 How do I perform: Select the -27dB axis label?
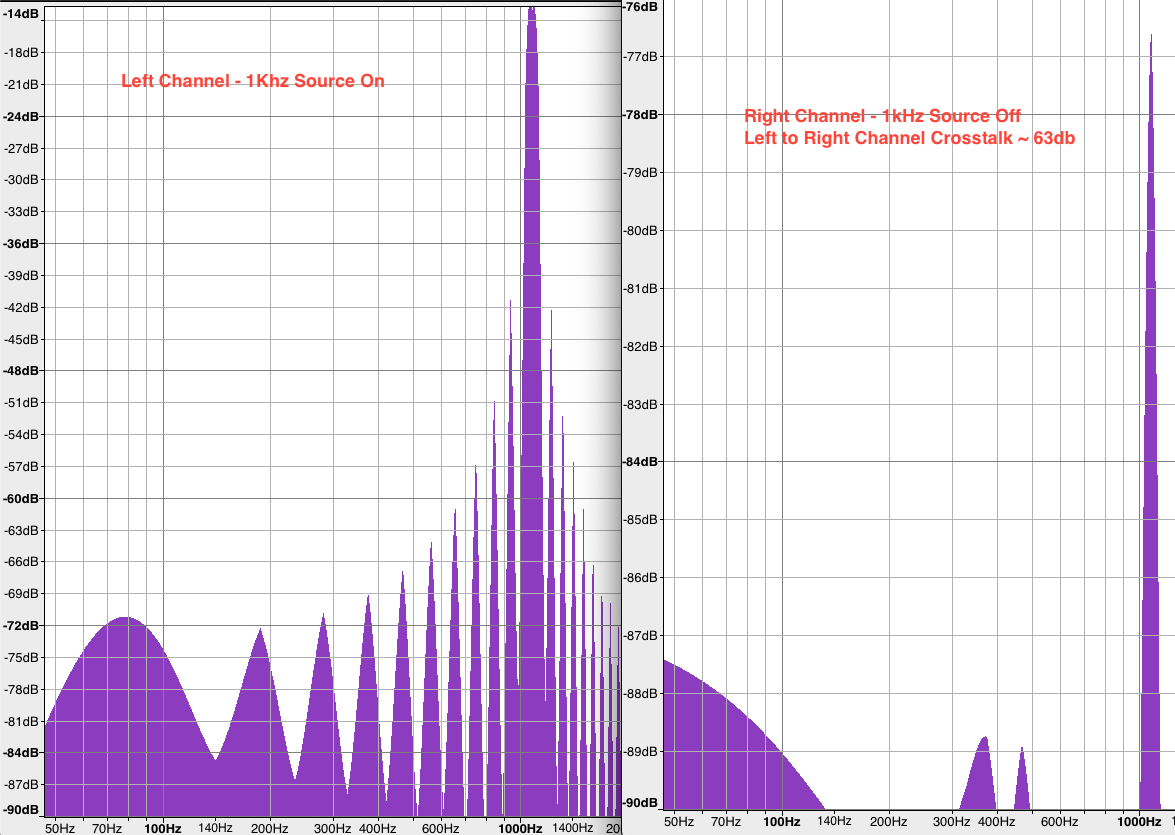22,148
